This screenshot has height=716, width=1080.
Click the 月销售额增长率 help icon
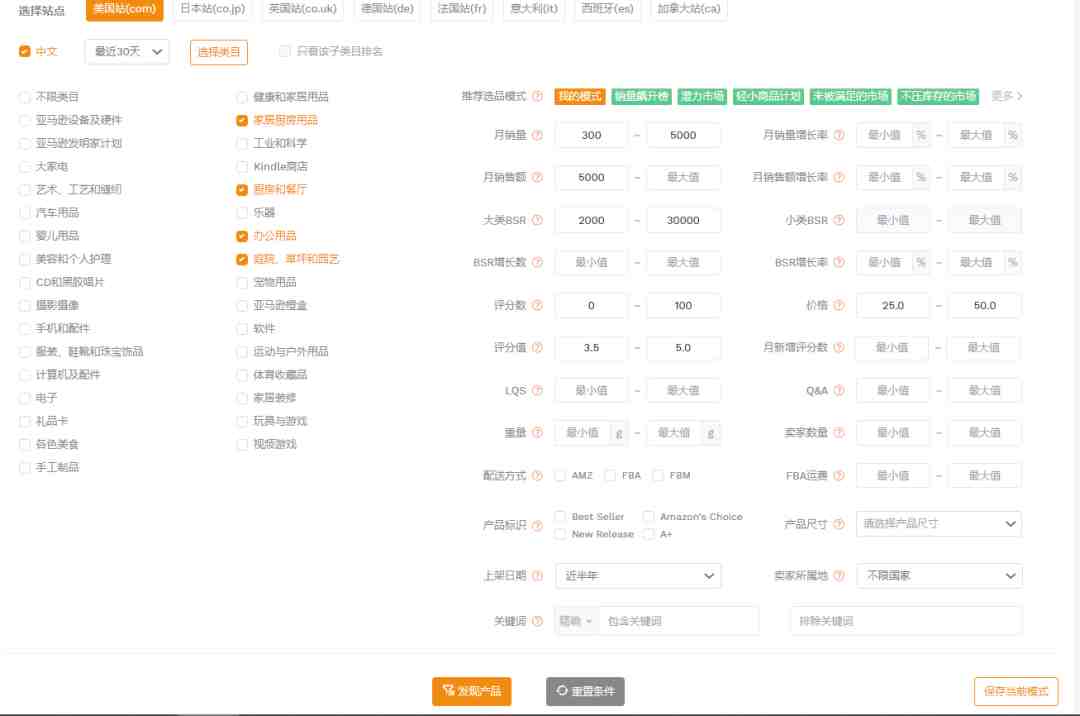839,178
